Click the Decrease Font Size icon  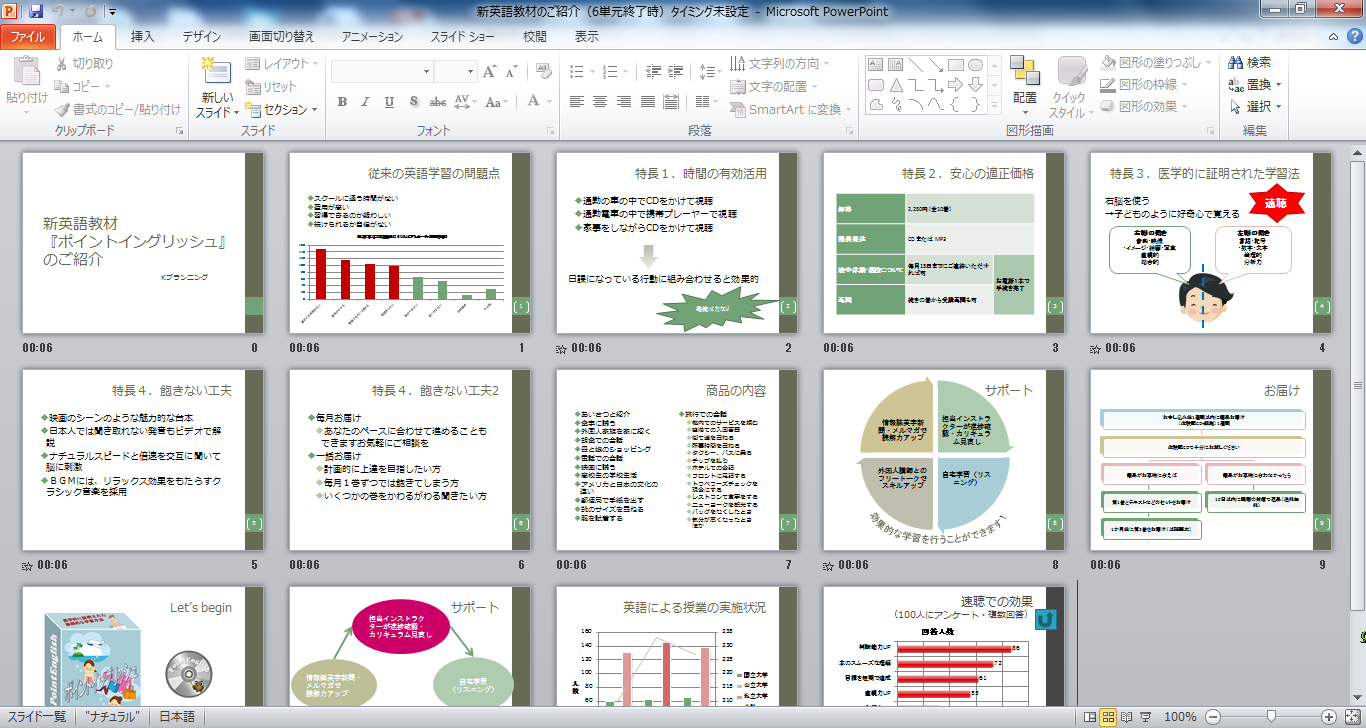click(513, 72)
